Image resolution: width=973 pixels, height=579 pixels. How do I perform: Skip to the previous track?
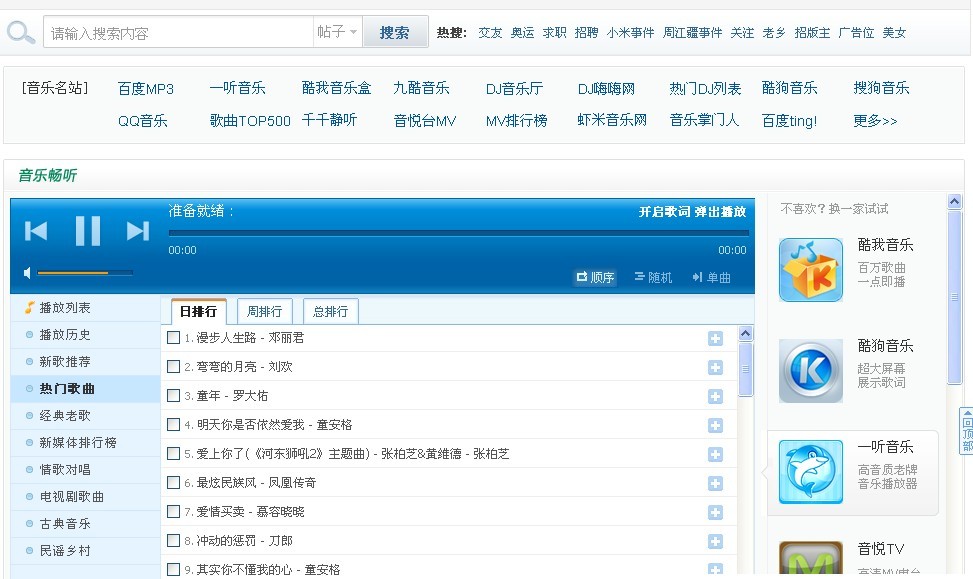(35, 231)
